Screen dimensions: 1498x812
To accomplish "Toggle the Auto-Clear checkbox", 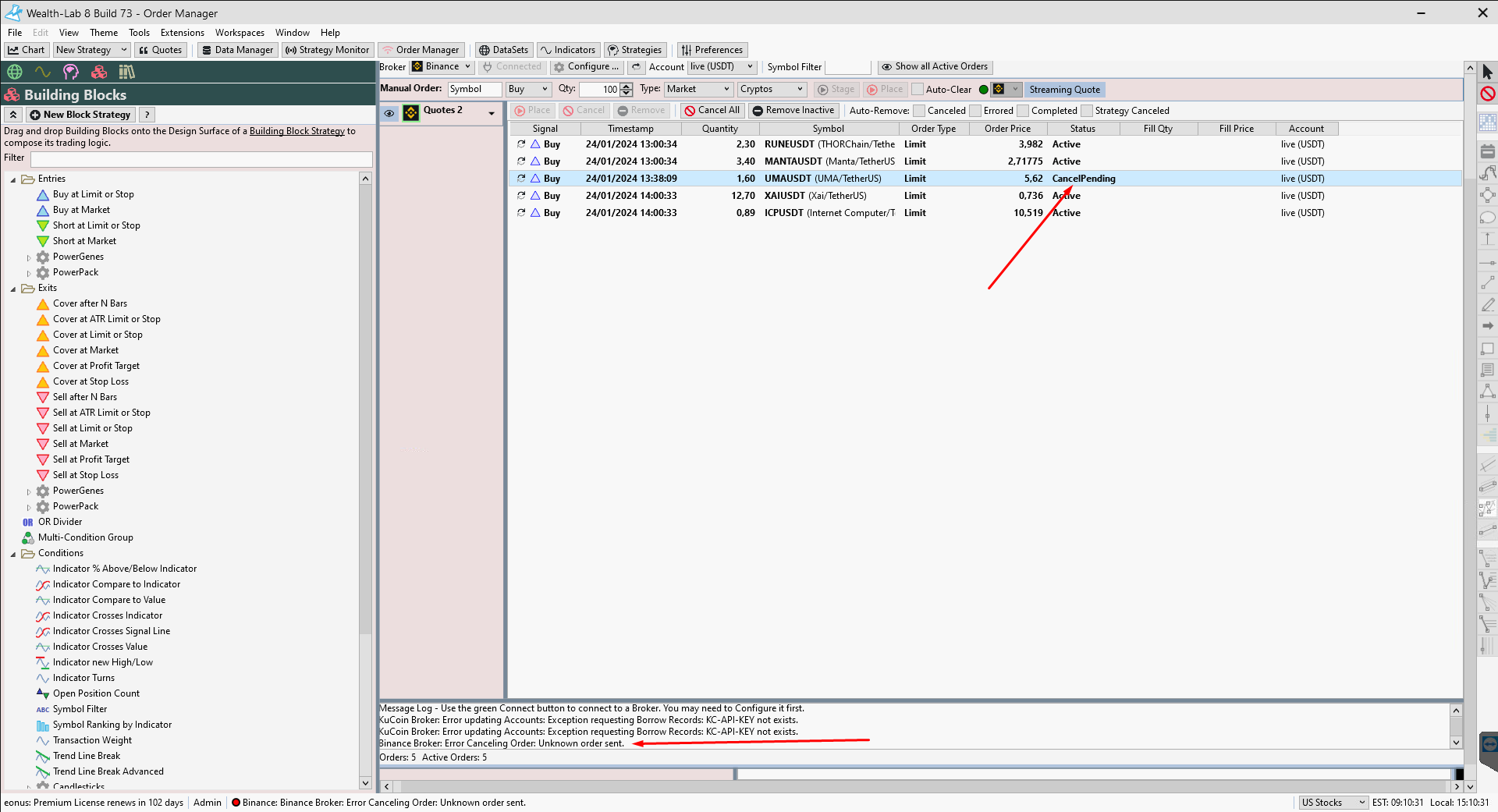I will [x=918, y=90].
